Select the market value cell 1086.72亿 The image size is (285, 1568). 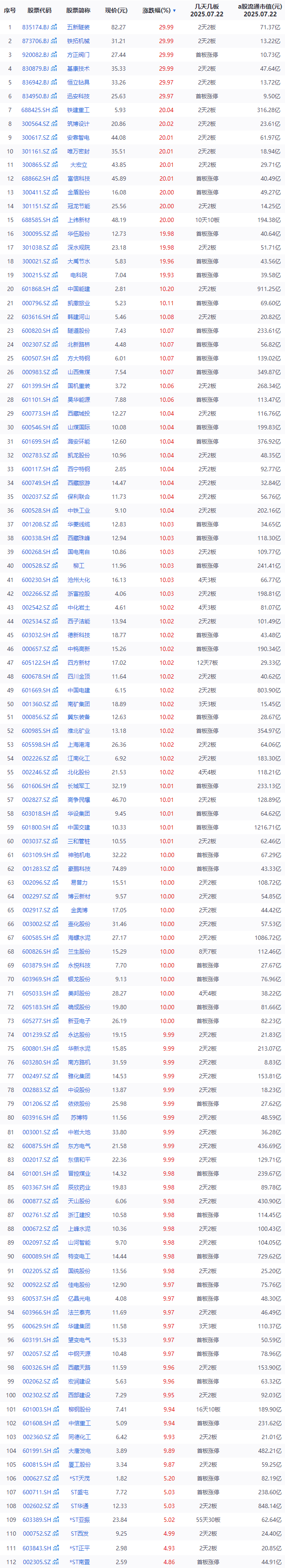pyautogui.click(x=268, y=938)
